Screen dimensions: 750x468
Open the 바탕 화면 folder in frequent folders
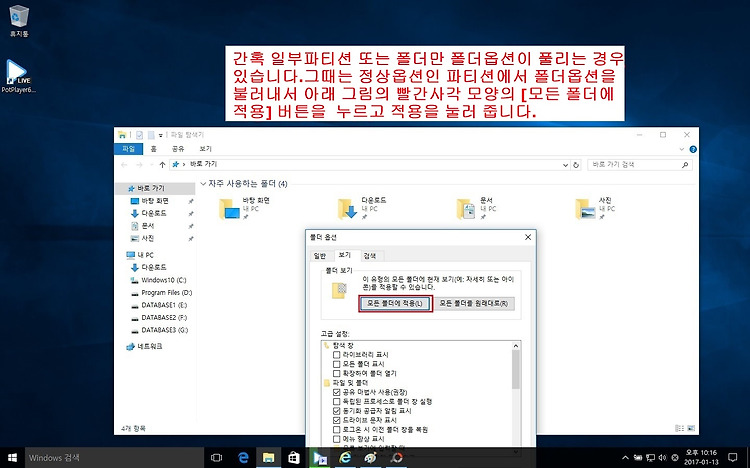(x=245, y=209)
